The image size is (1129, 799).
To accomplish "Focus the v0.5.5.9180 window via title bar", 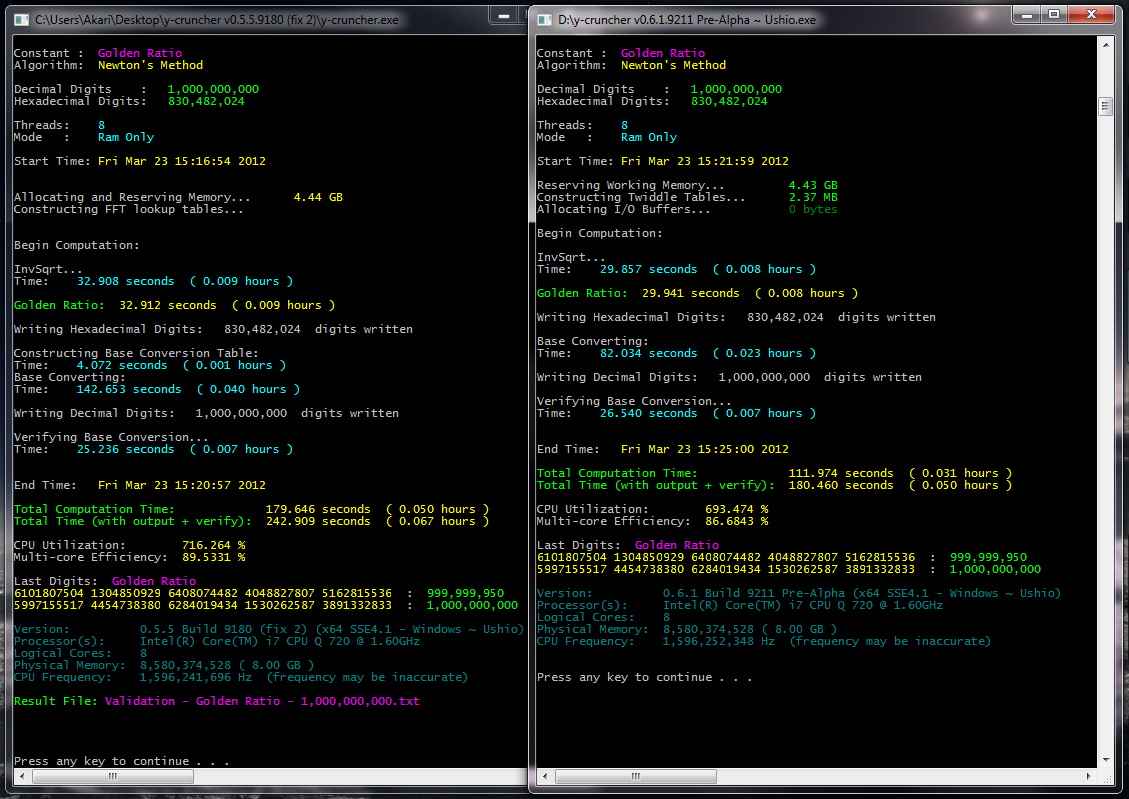I will (250, 19).
